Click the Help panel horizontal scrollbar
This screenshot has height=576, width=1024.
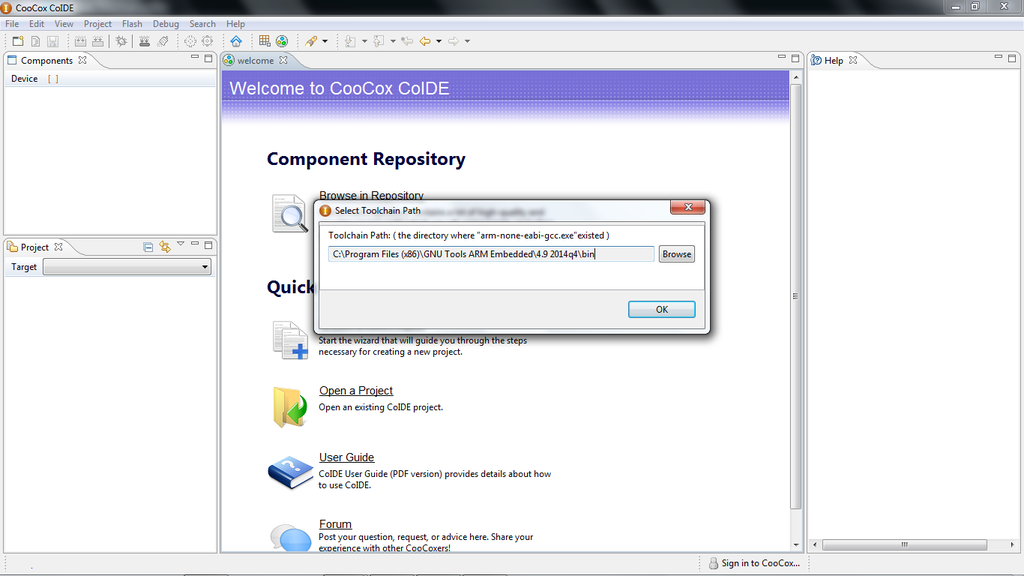coord(904,545)
